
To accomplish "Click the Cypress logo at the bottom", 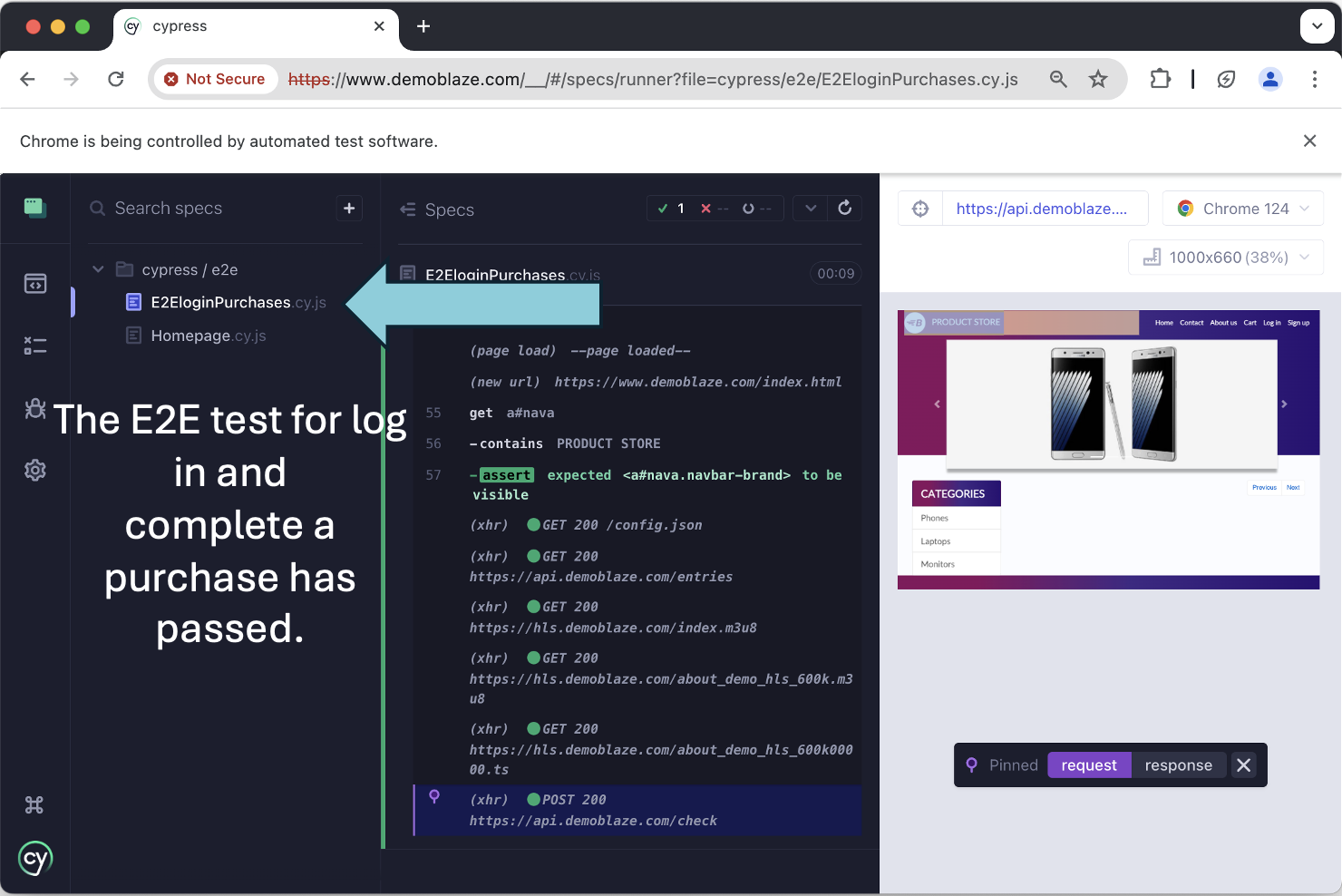I will [x=35, y=859].
